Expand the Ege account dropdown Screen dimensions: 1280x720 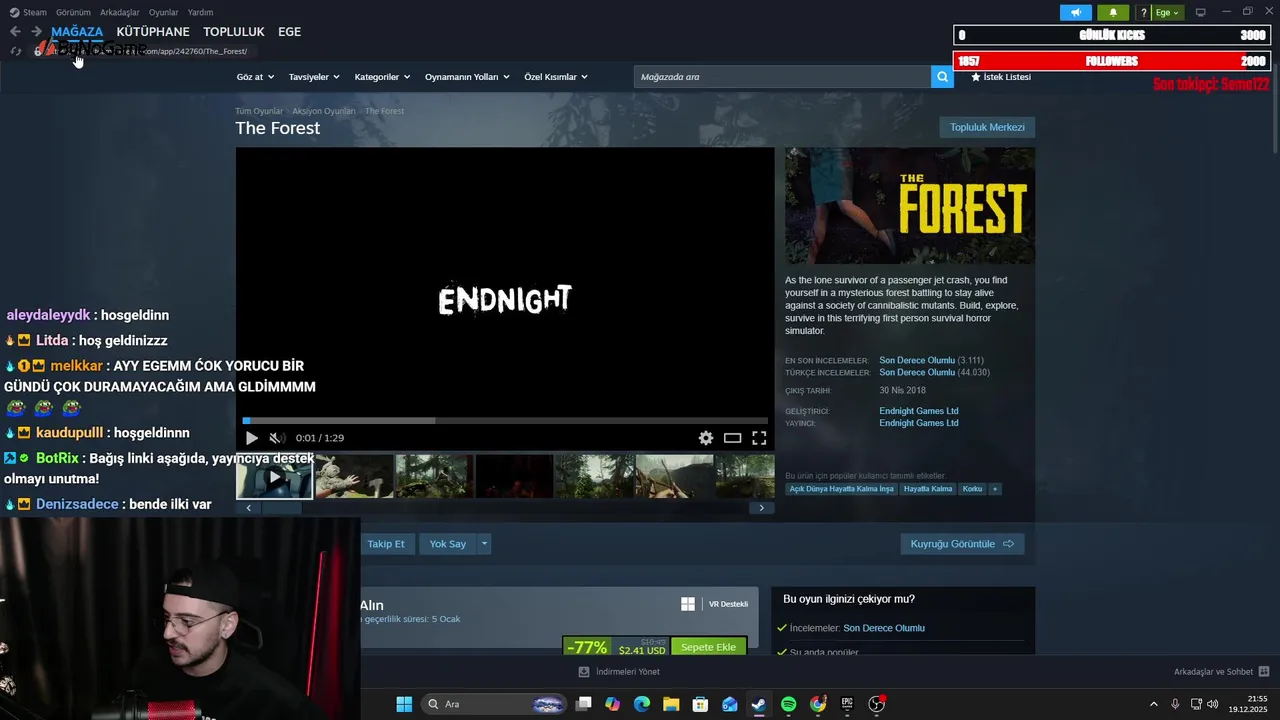pos(1167,12)
